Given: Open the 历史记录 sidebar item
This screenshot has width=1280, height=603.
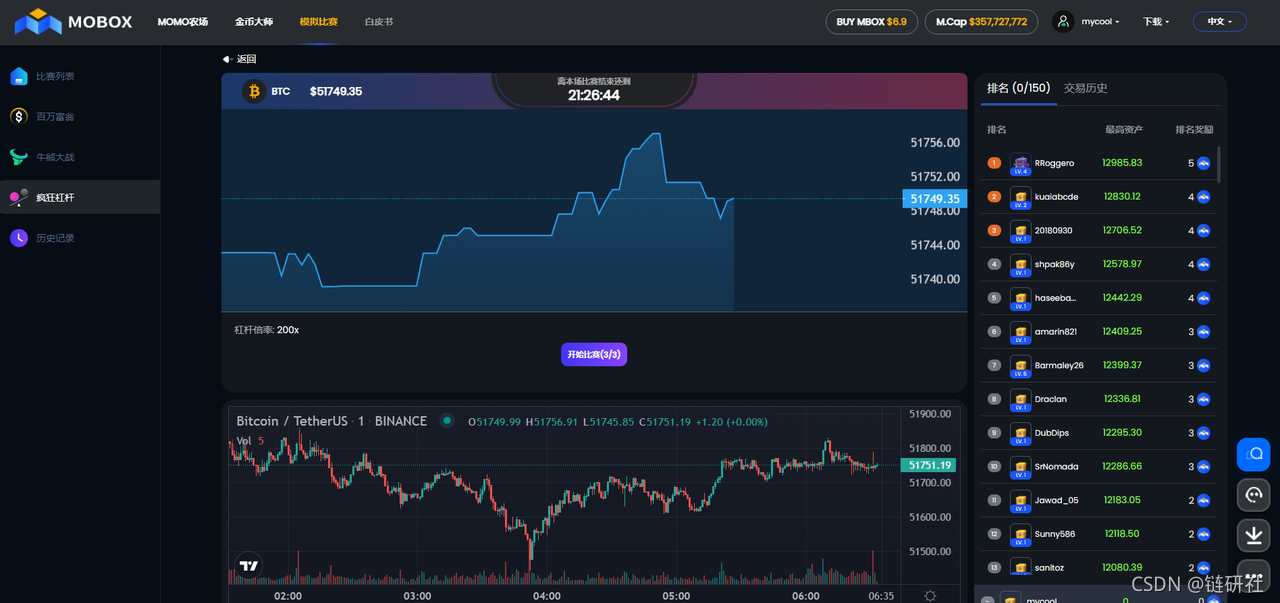Looking at the screenshot, I should click(80, 238).
